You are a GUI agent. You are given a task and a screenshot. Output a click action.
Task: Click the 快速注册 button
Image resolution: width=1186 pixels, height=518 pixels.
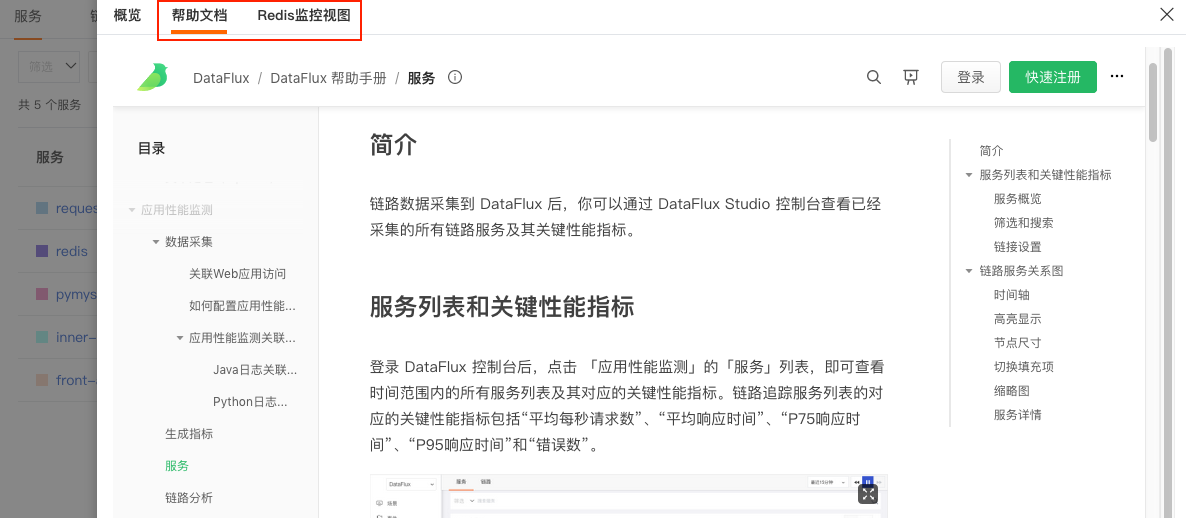(1052, 77)
